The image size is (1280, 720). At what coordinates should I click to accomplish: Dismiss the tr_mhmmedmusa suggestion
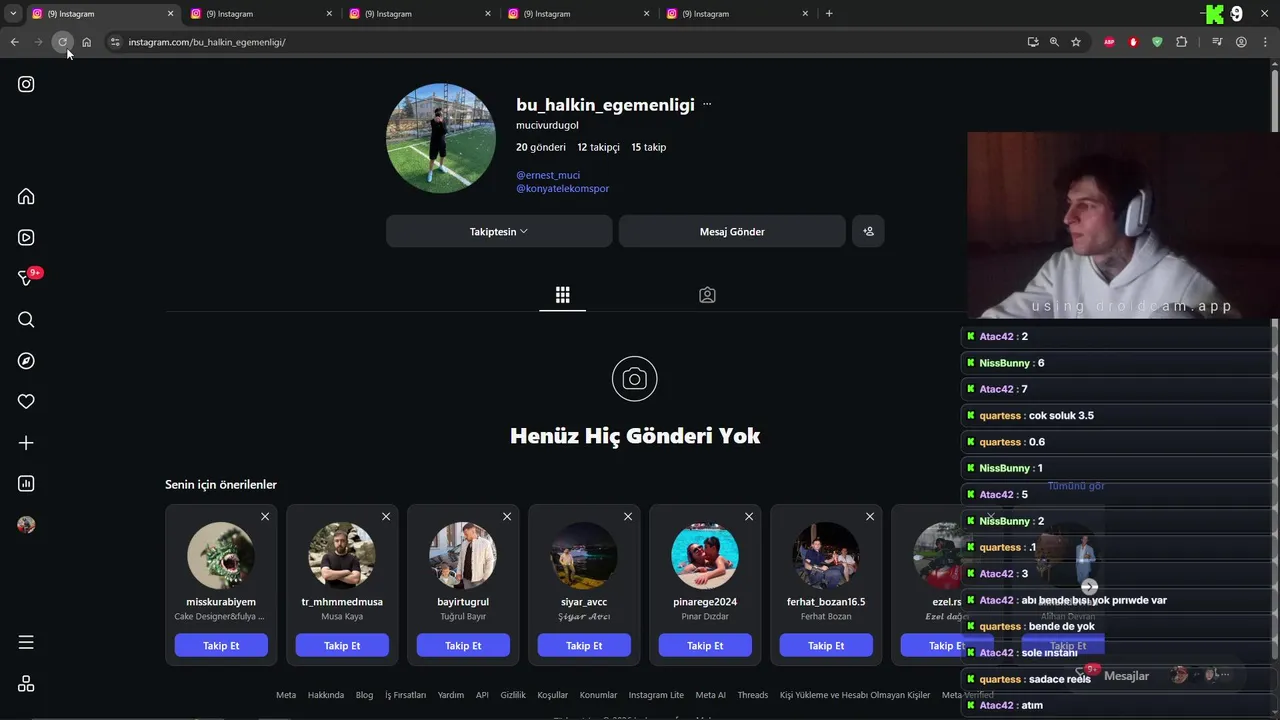[x=386, y=517]
